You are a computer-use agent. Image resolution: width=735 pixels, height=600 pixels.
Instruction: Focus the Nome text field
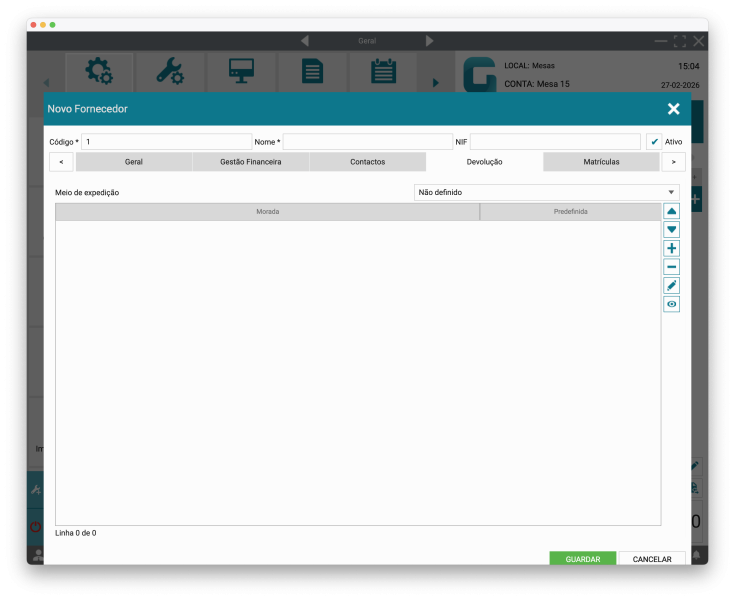pos(367,142)
